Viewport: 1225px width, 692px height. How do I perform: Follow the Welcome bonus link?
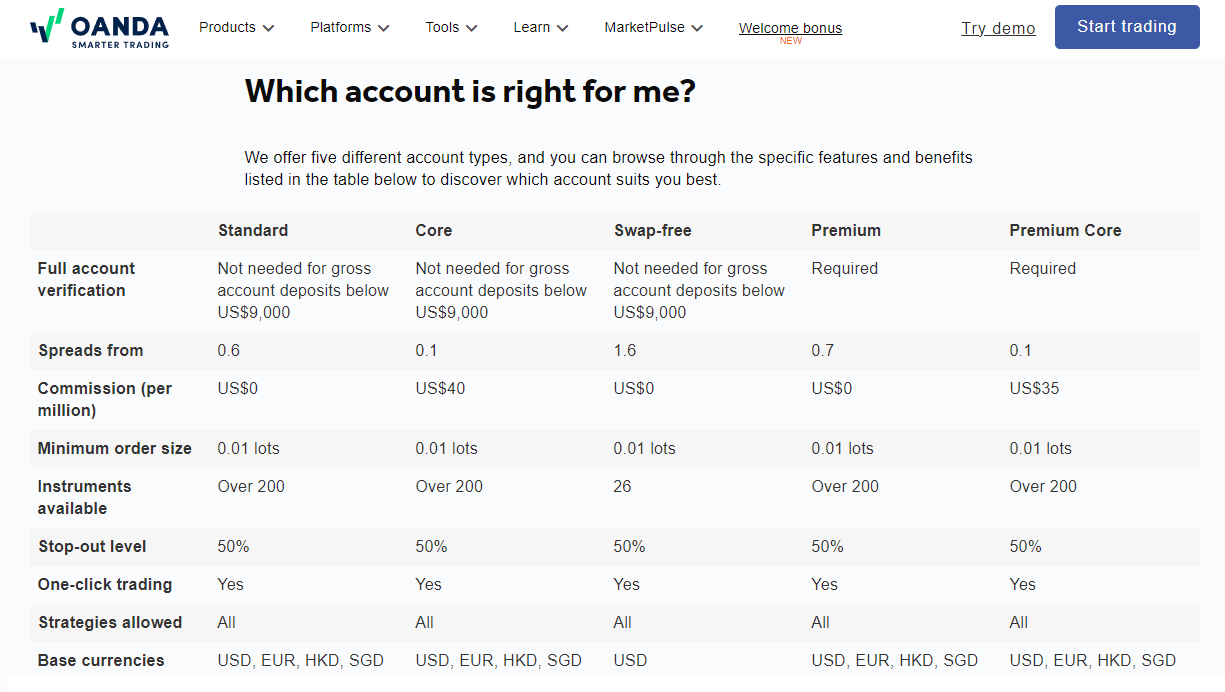(x=790, y=28)
